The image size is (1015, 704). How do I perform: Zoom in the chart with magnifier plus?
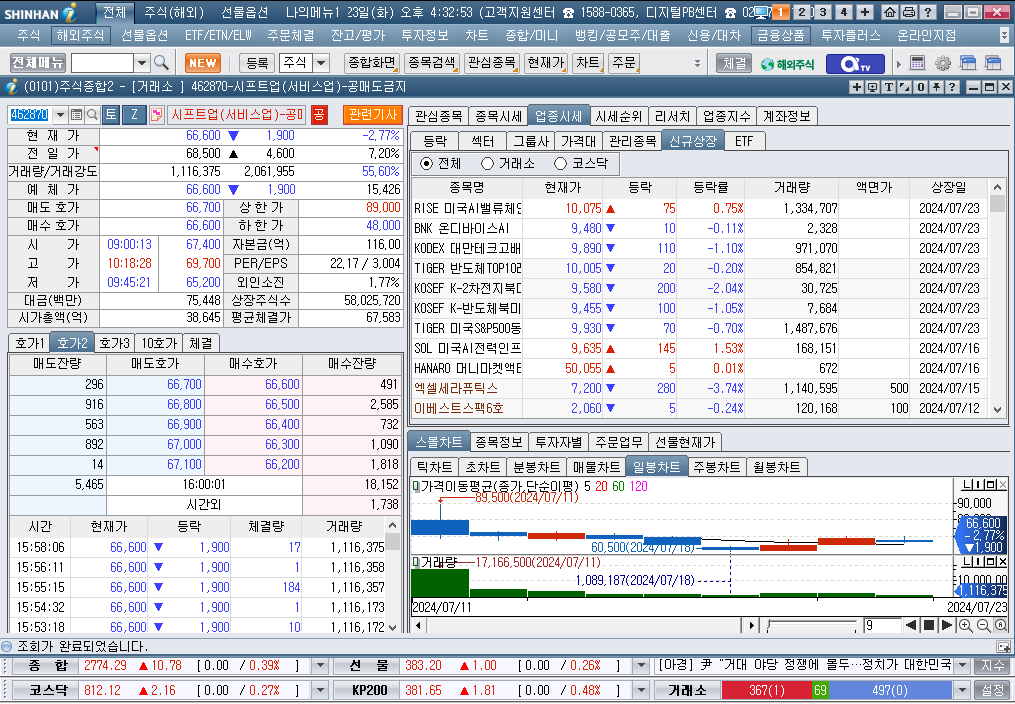click(x=965, y=625)
